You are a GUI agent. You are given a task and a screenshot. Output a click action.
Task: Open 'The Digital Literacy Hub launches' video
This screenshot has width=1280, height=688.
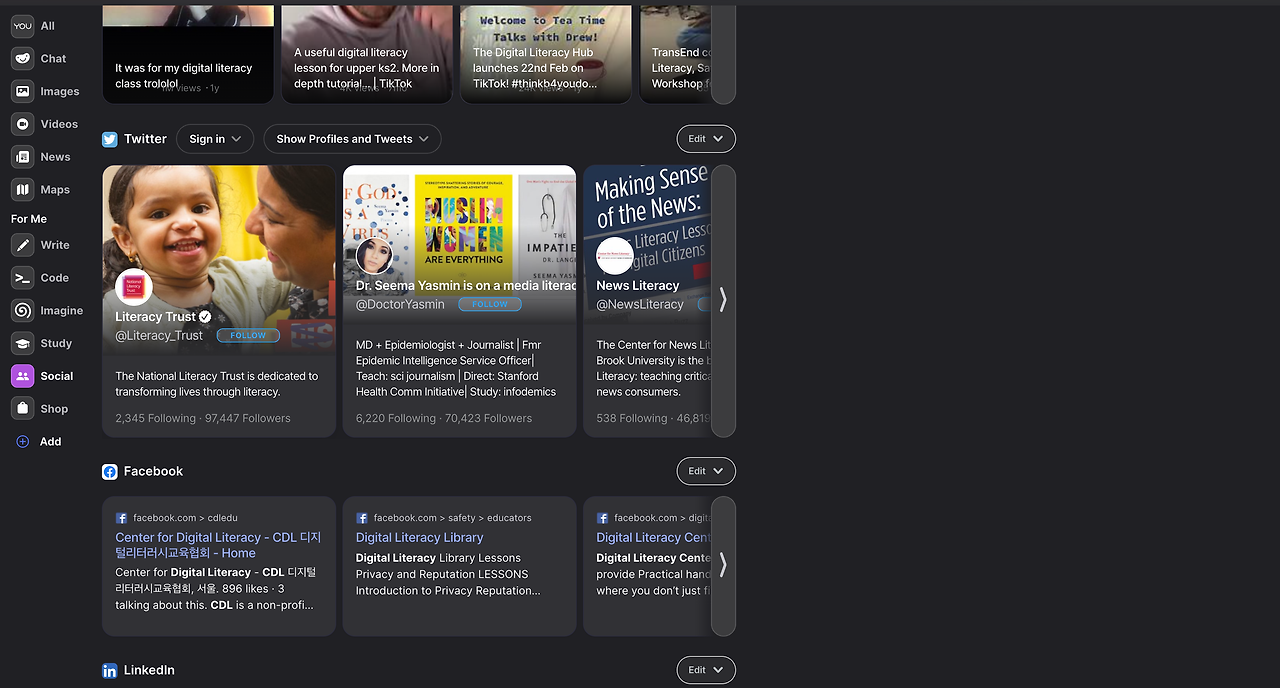546,54
